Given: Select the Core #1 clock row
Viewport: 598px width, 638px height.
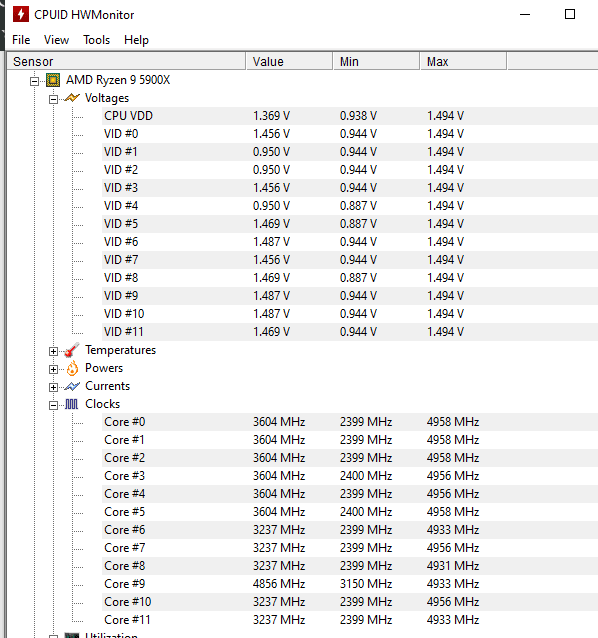Looking at the screenshot, I should click(350, 440).
